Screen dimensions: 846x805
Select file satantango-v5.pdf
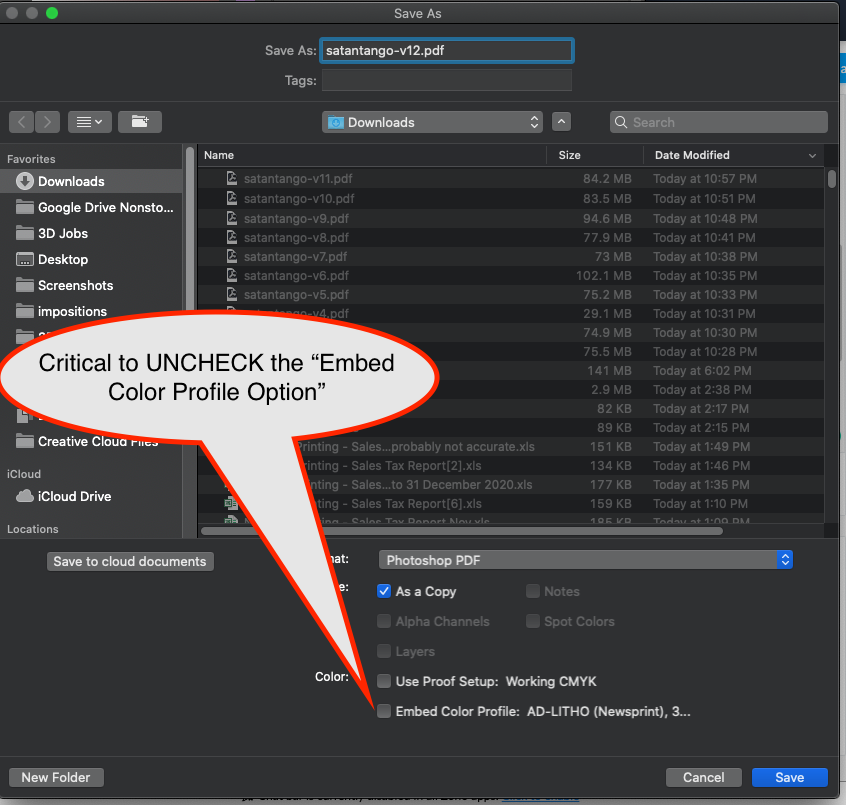[510, 295]
